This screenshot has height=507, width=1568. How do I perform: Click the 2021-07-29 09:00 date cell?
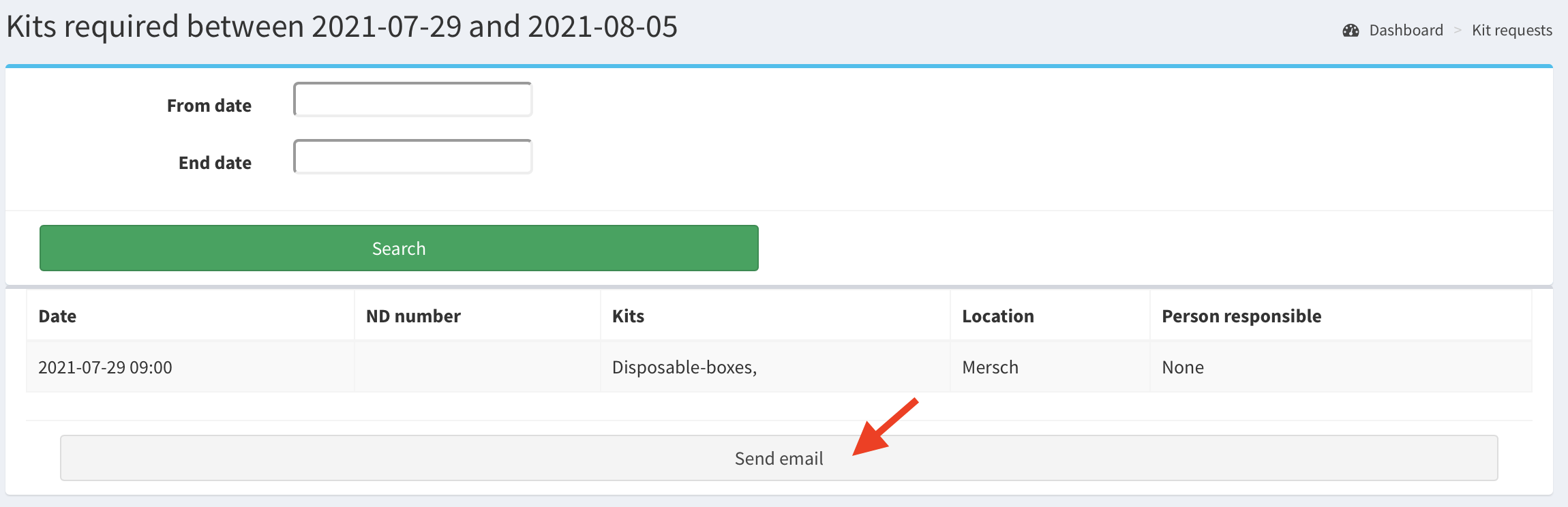click(x=105, y=367)
